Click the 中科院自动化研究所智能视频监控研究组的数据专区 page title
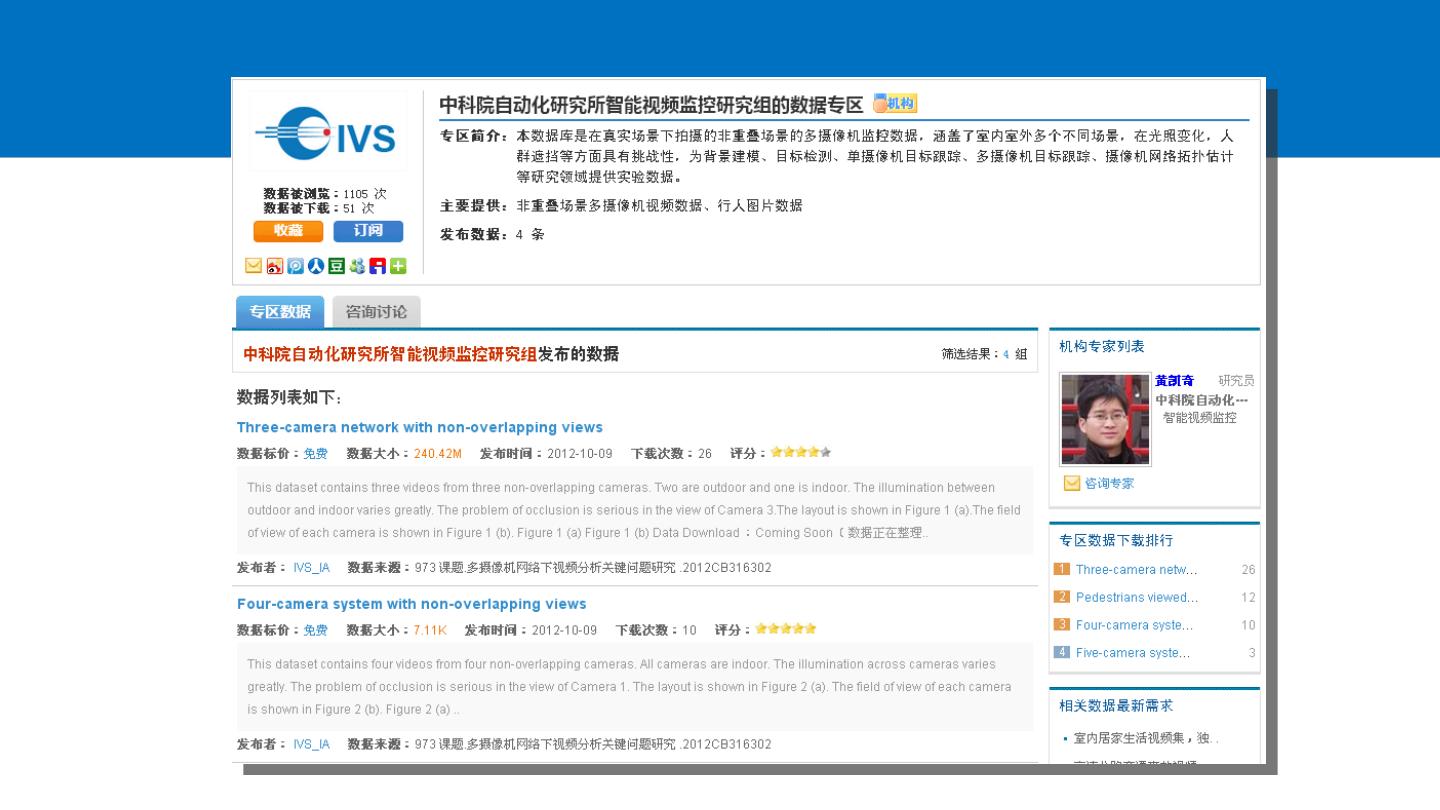Viewport: 1440px width, 810px height. coord(651,105)
